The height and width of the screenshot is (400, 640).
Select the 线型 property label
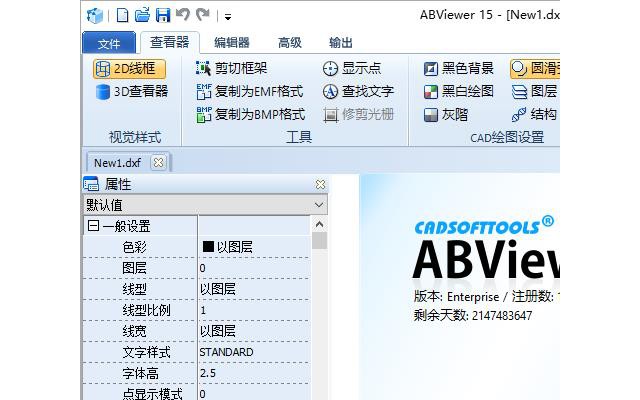[134, 289]
